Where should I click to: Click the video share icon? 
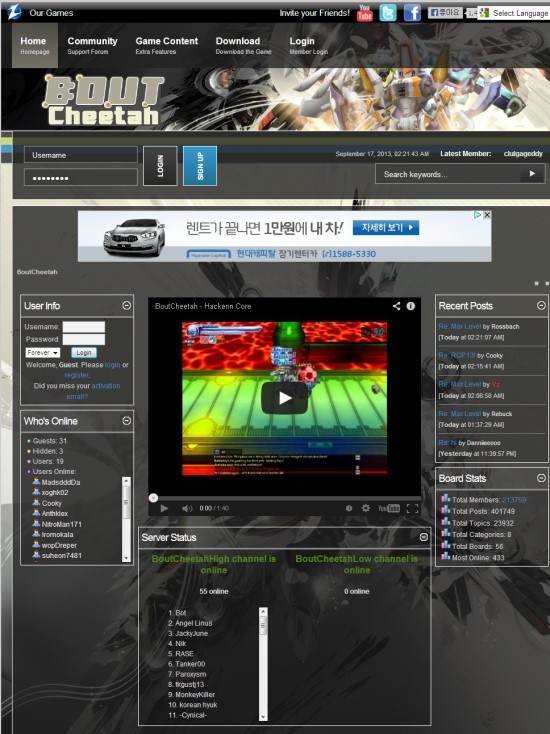(396, 306)
